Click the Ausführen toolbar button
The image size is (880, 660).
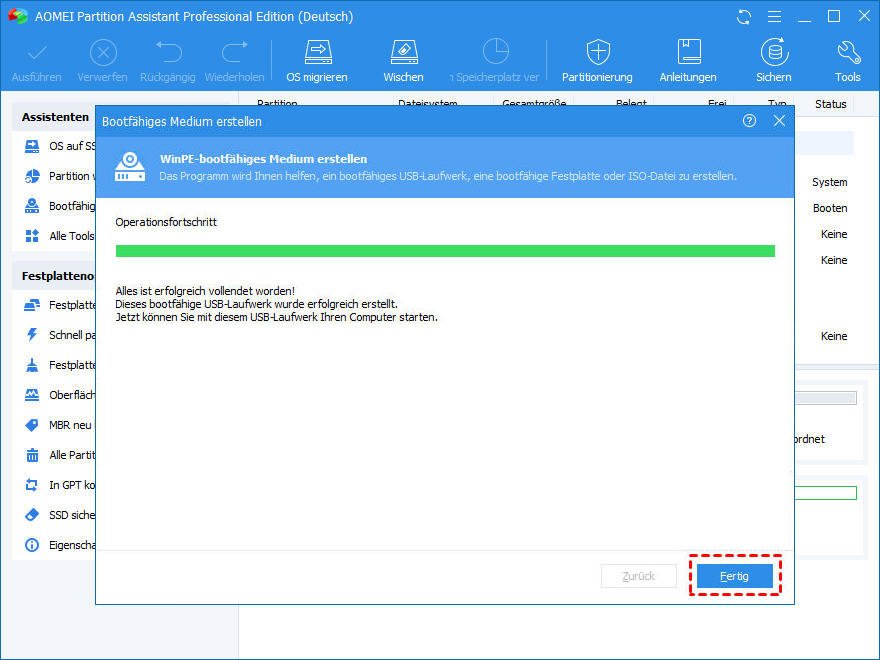(36, 61)
